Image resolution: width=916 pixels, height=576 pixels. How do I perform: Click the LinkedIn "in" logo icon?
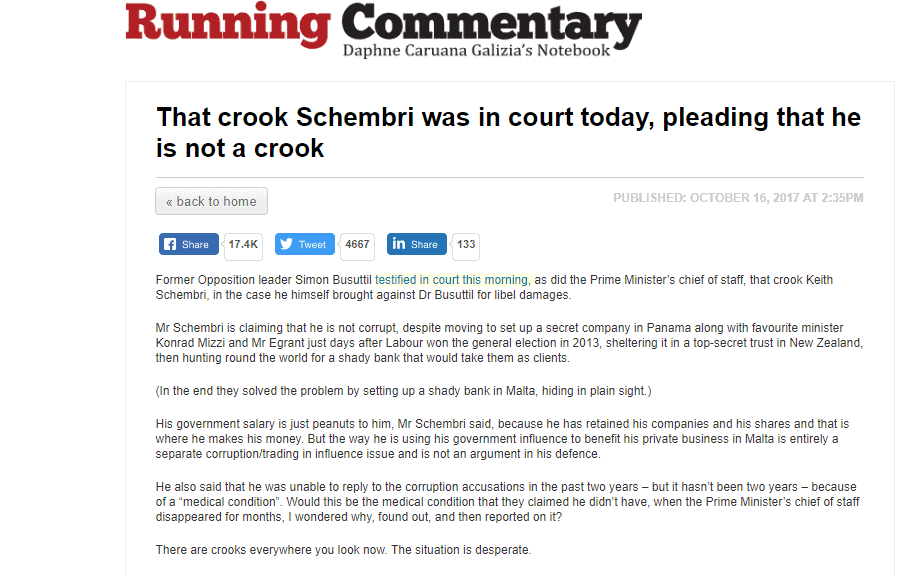pyautogui.click(x=399, y=245)
